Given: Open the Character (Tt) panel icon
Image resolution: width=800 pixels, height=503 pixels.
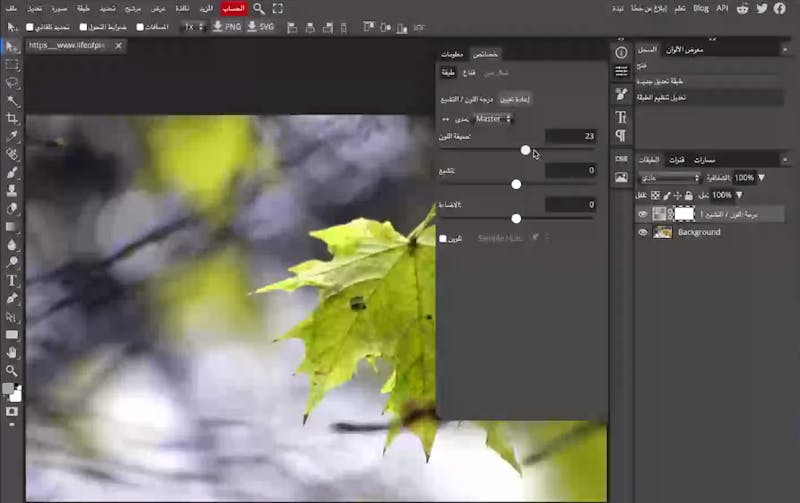Looking at the screenshot, I should 621,117.
